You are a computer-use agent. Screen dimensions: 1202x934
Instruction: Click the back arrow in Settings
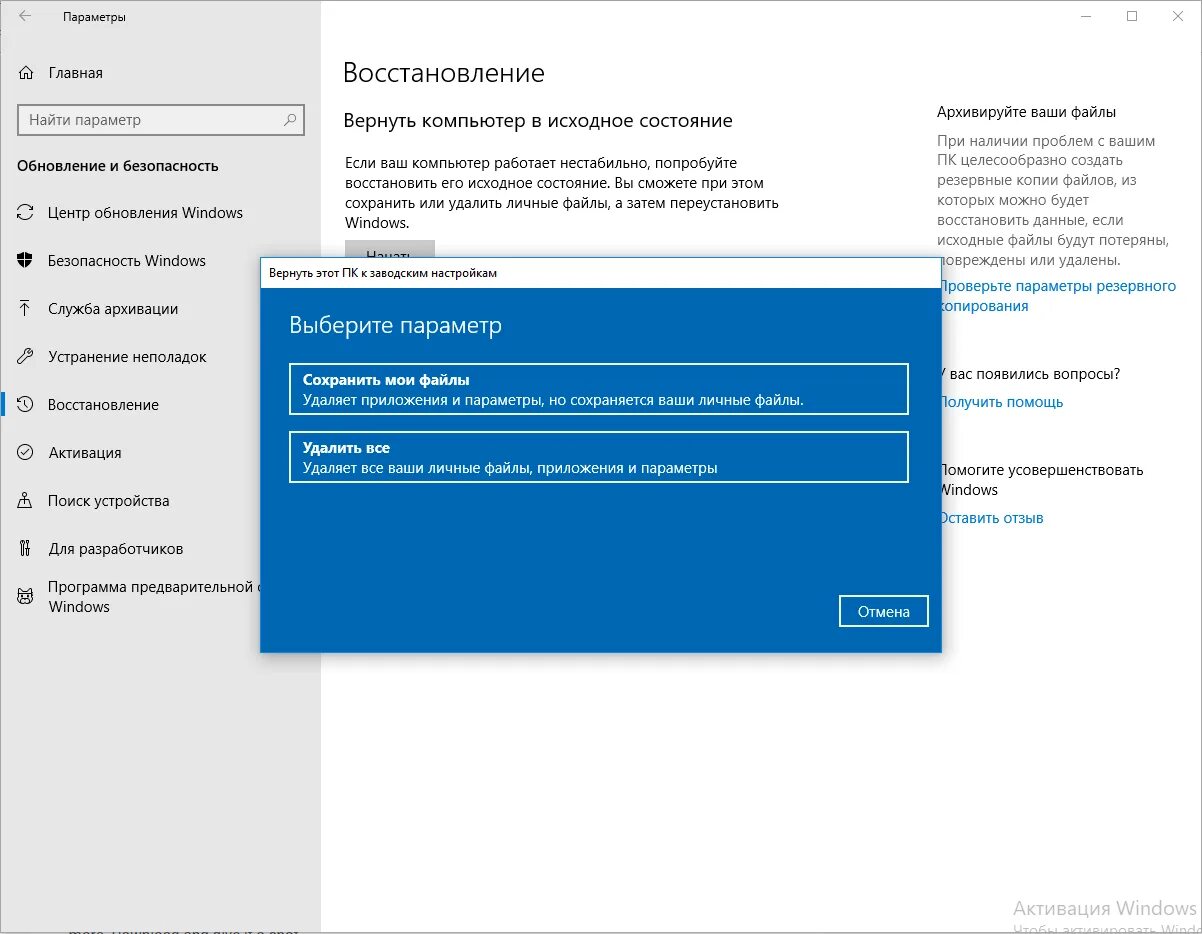point(25,17)
